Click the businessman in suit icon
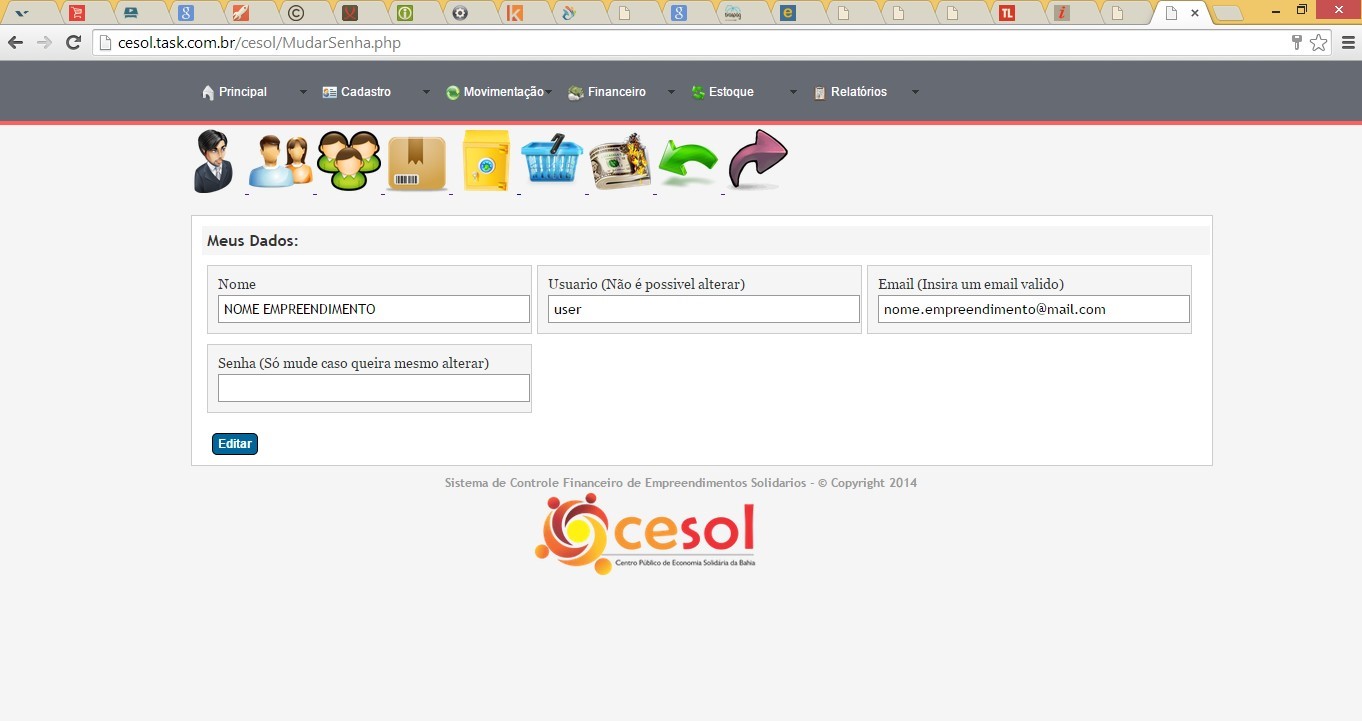 pyautogui.click(x=213, y=161)
